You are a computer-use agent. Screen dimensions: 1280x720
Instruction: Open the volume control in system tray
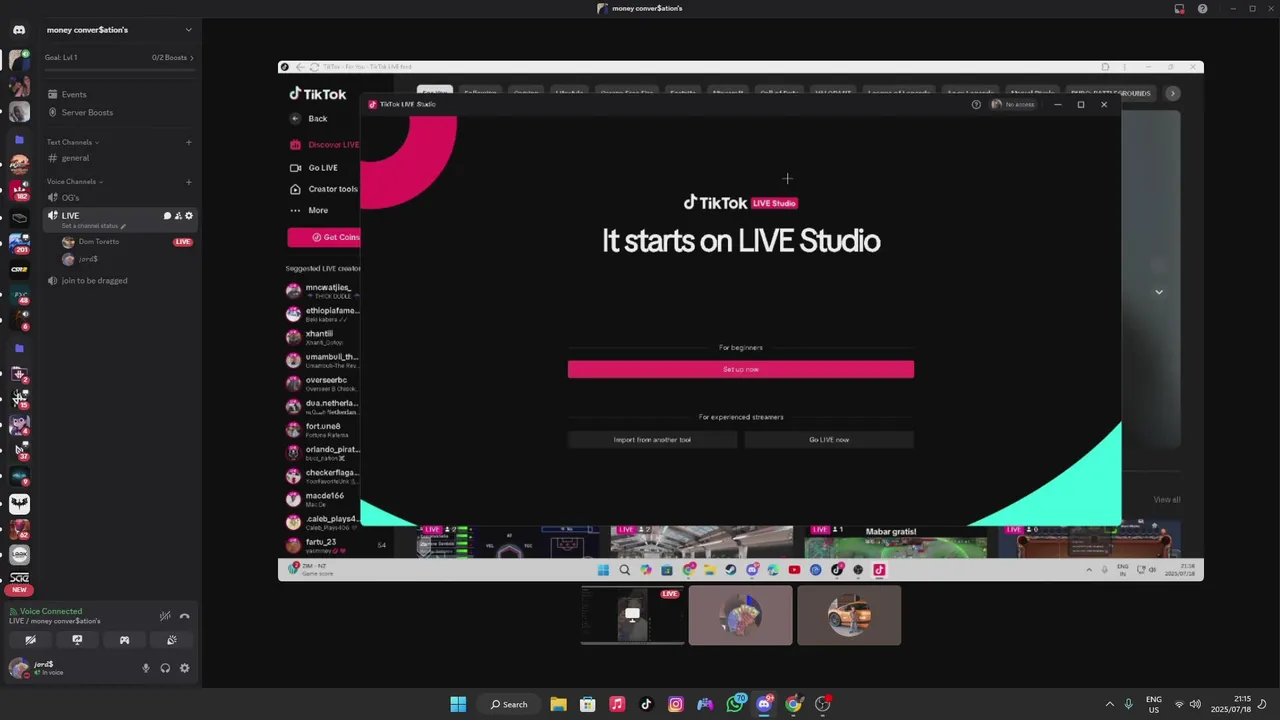(1195, 704)
